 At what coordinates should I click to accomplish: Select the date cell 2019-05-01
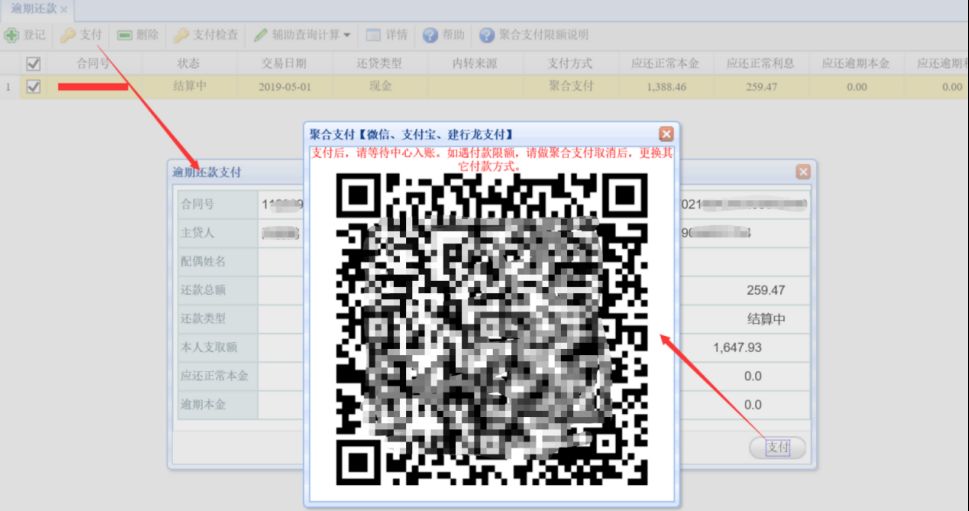click(x=284, y=87)
